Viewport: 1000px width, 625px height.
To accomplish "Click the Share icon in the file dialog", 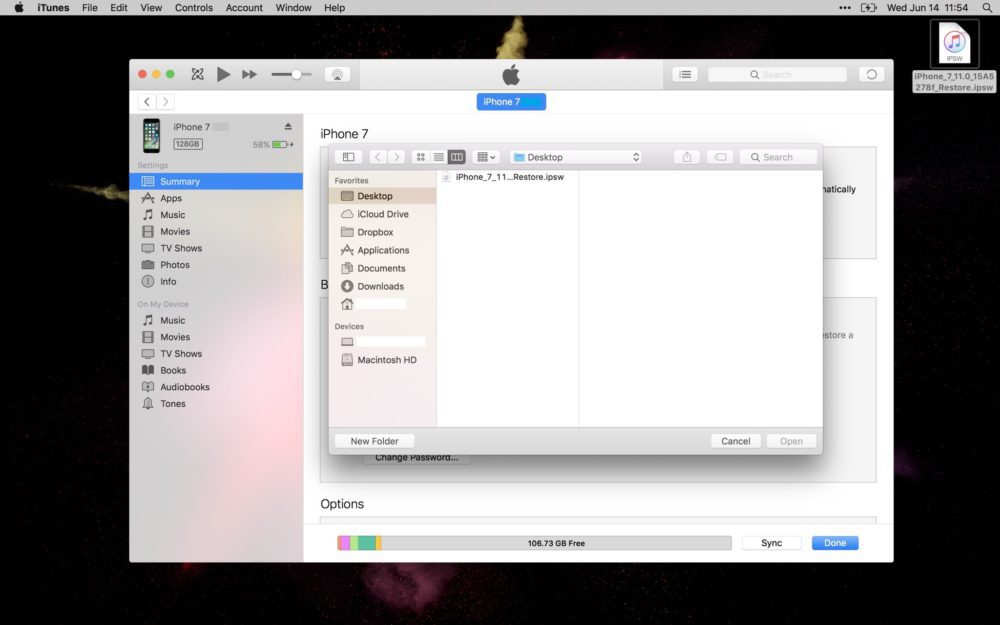I will (x=686, y=156).
